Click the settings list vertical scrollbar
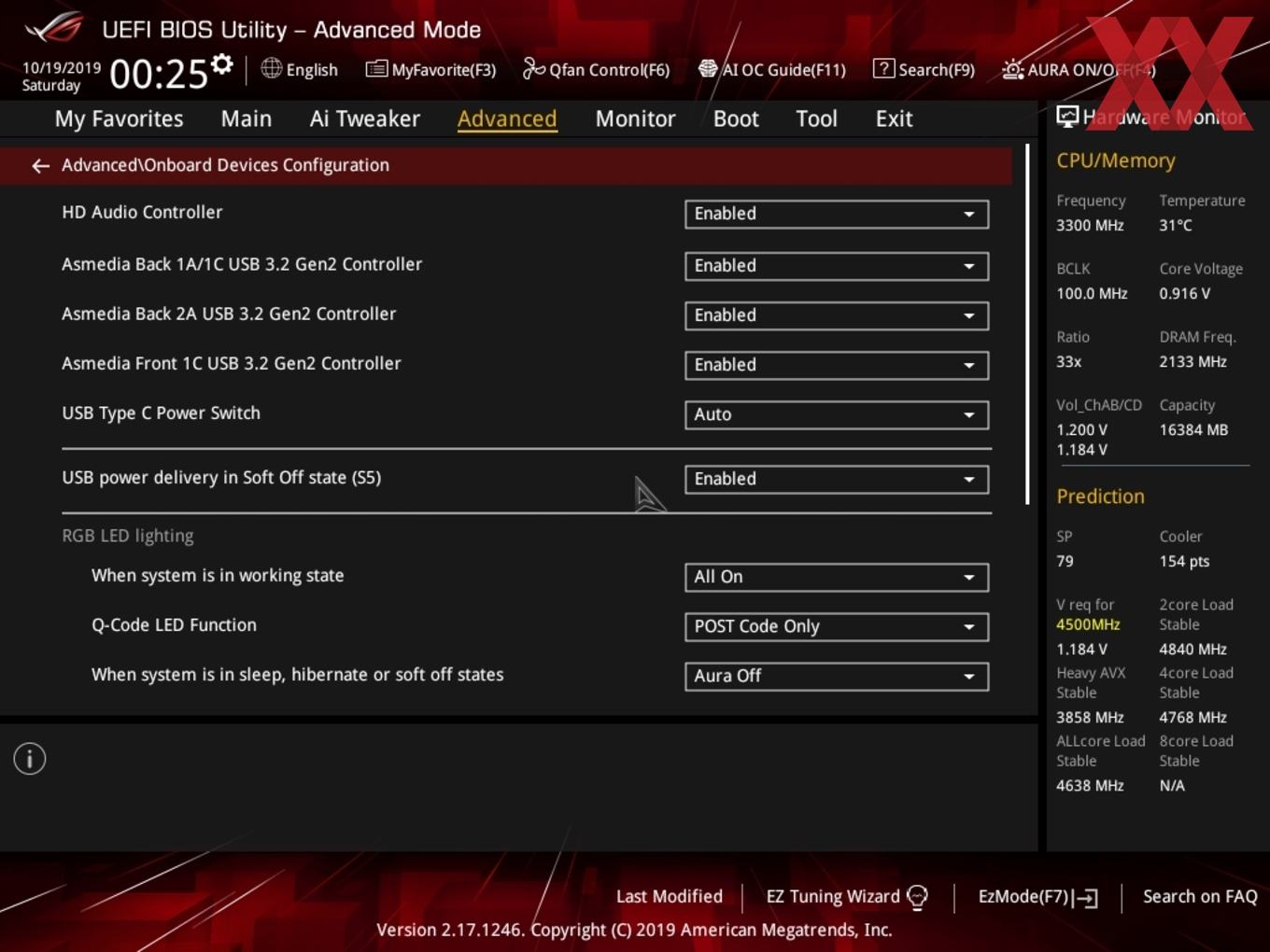The image size is (1270, 952). 1027,324
